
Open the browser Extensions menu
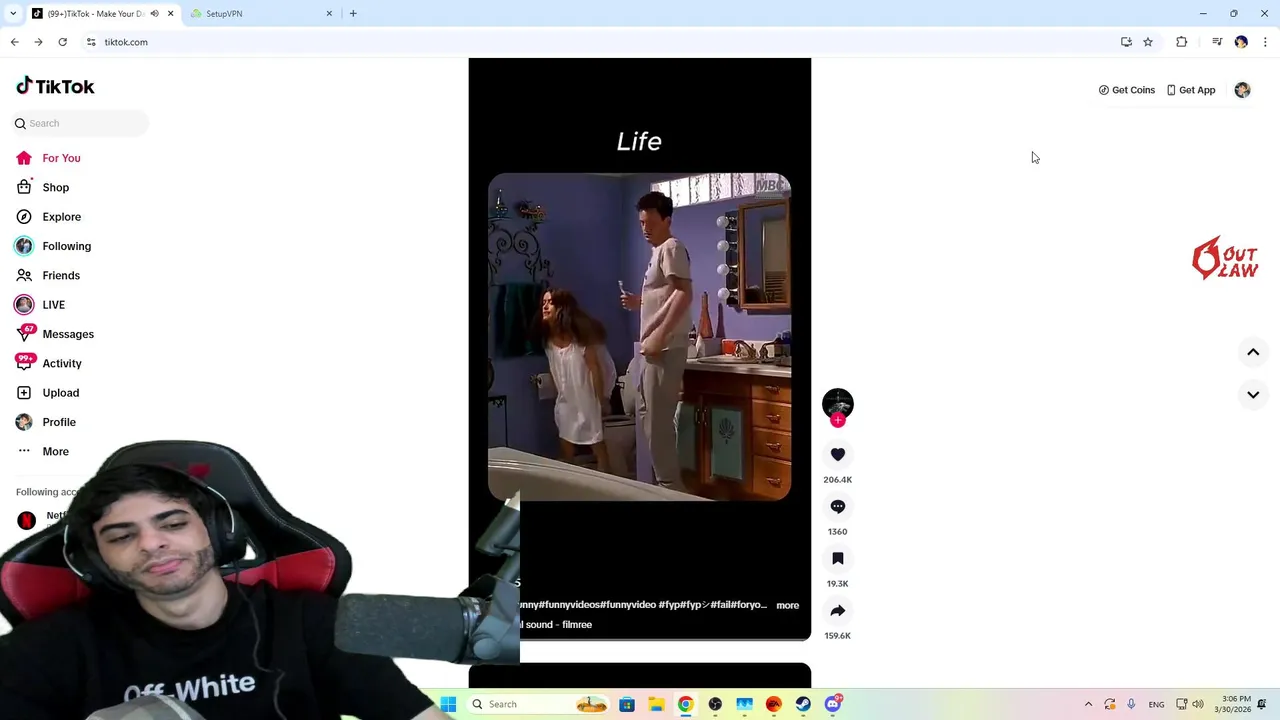1182,42
